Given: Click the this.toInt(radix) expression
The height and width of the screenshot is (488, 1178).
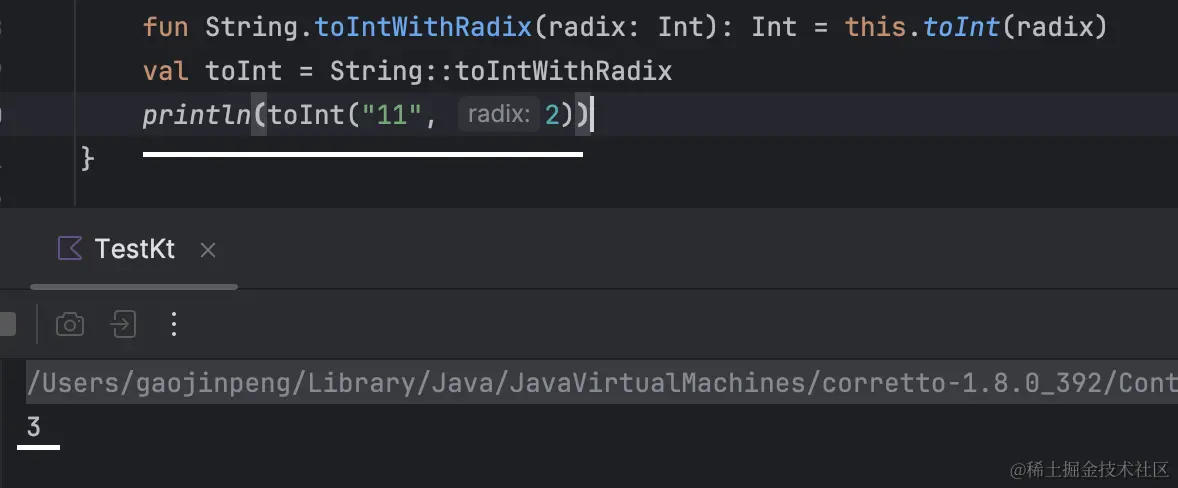Looking at the screenshot, I should [x=976, y=27].
